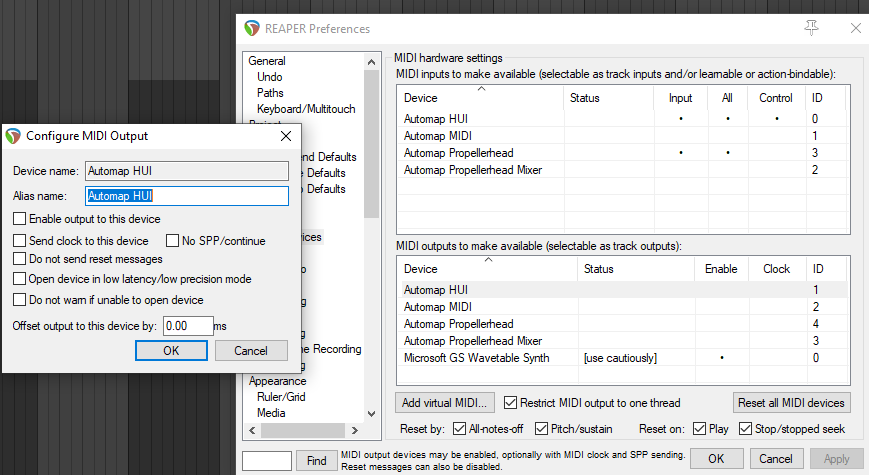Toggle Do not warn if unable to open device
The image size is (869, 475).
click(19, 300)
